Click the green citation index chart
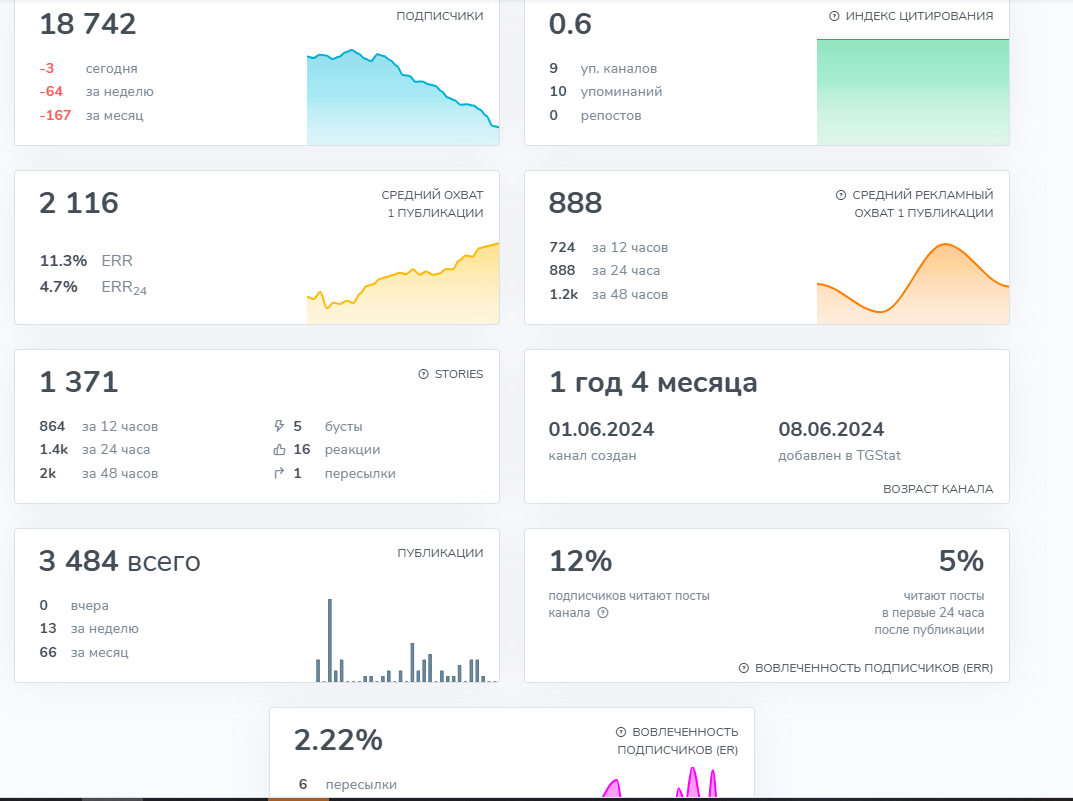Image resolution: width=1073 pixels, height=801 pixels. point(912,92)
